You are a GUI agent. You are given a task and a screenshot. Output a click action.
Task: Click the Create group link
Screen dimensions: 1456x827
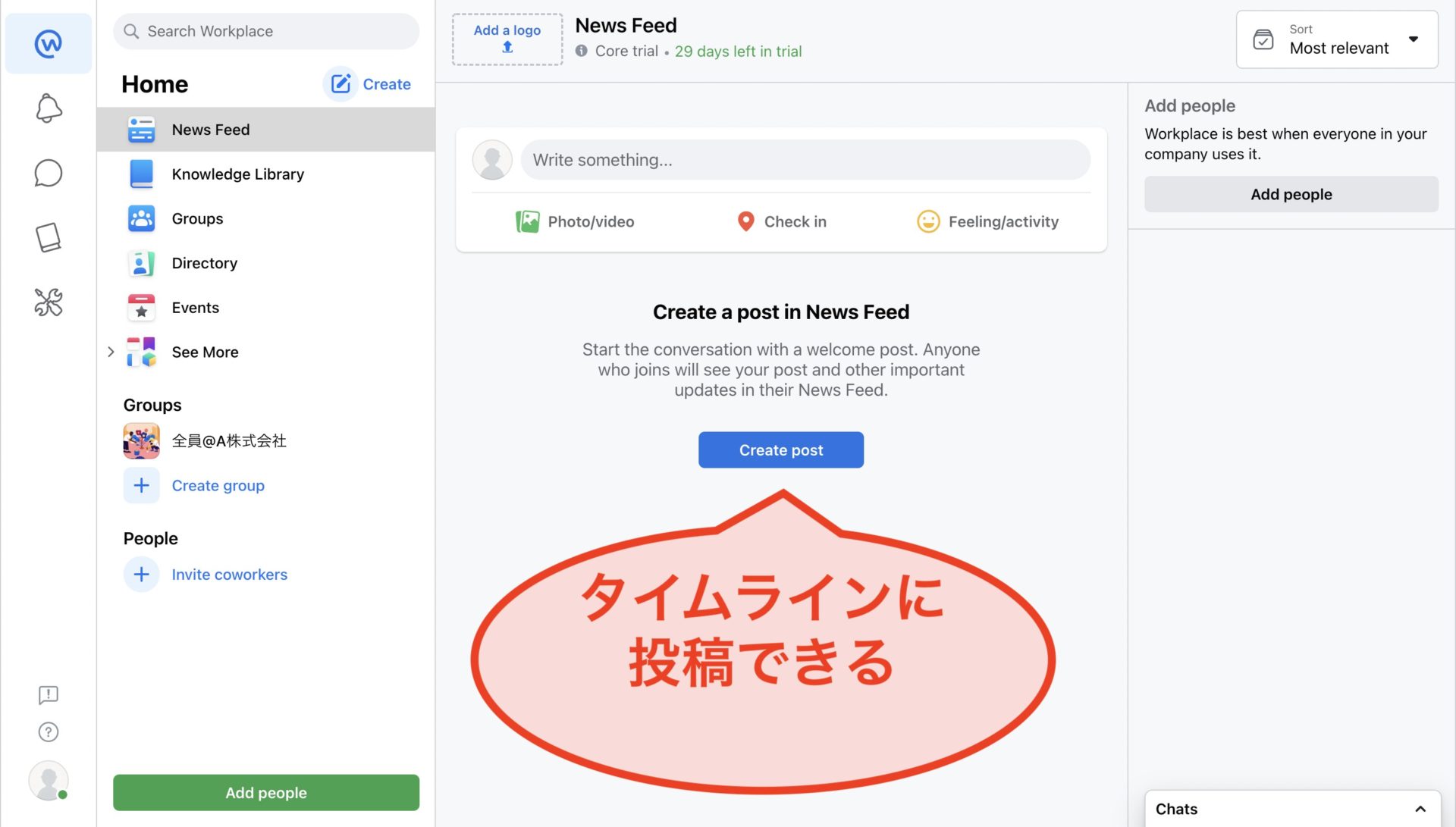(218, 485)
